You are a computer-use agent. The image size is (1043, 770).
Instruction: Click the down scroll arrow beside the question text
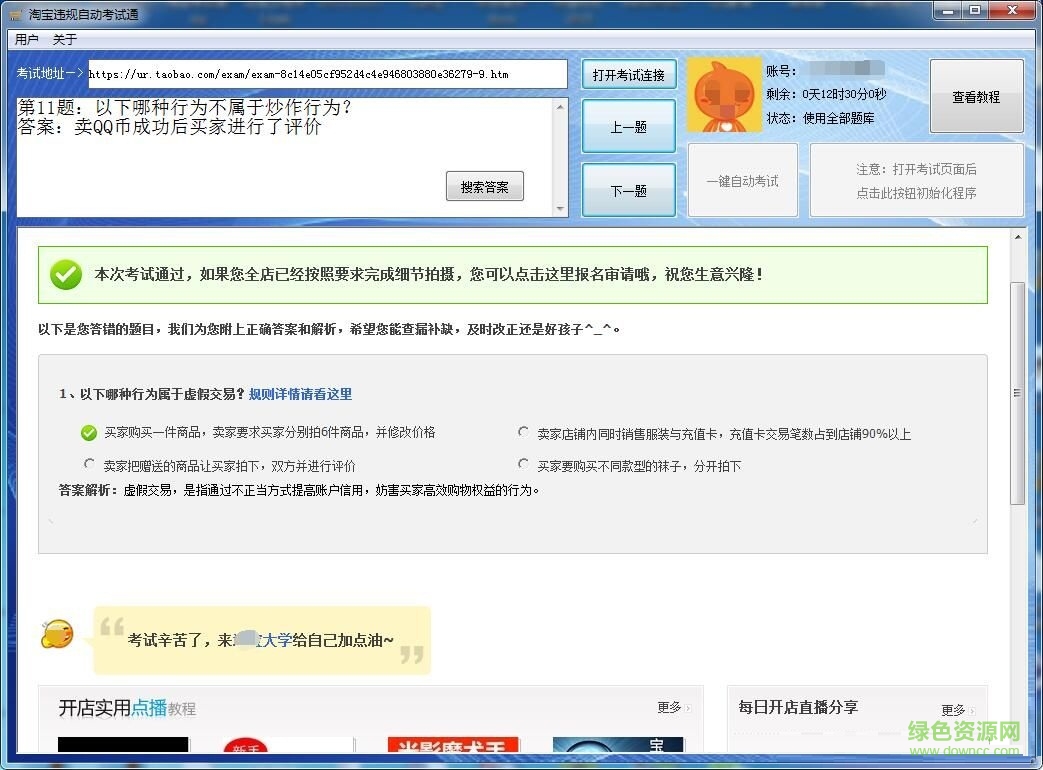click(x=561, y=207)
